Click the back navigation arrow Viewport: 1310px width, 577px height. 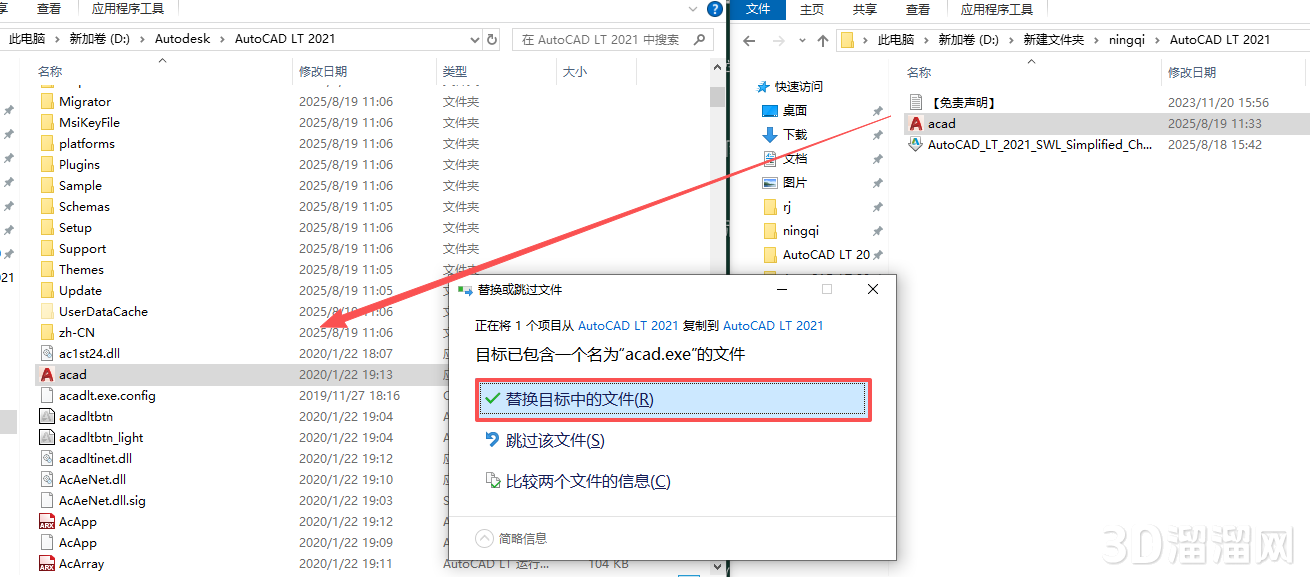click(748, 39)
